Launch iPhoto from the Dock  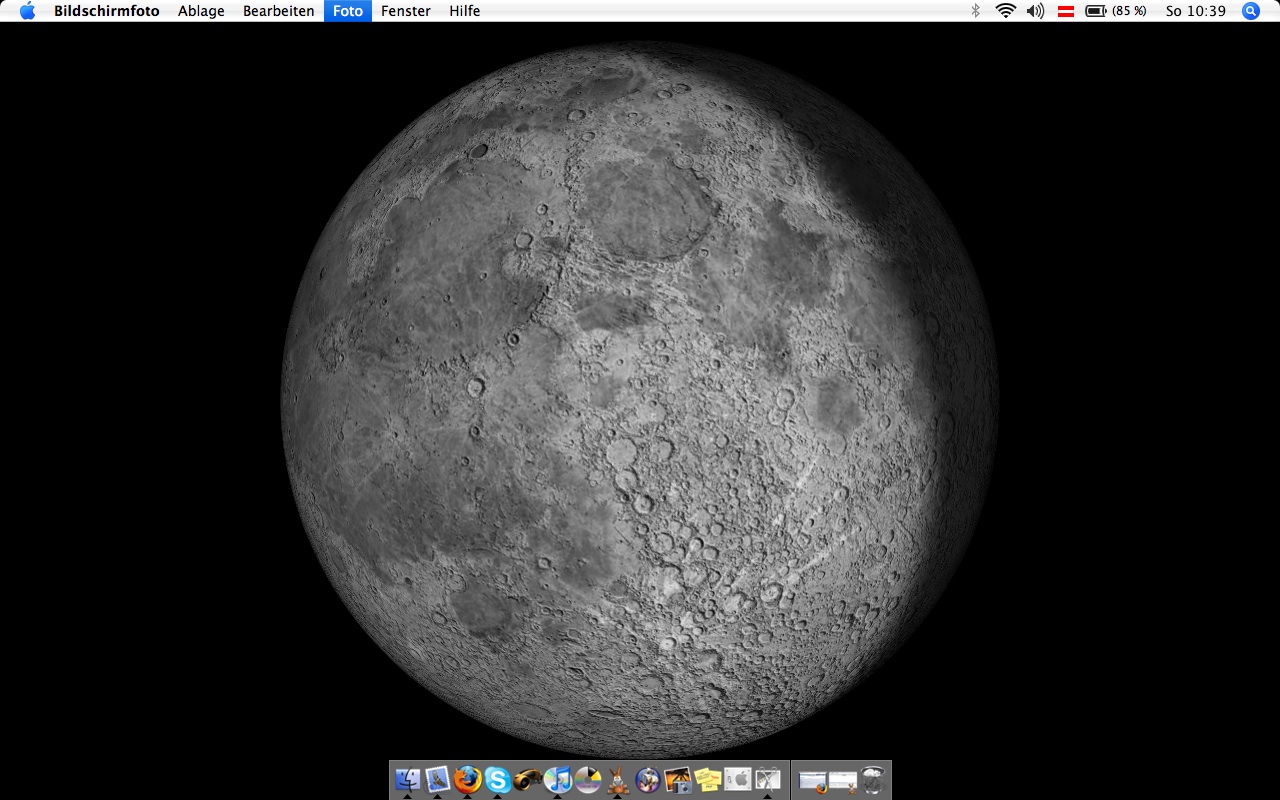(677, 779)
